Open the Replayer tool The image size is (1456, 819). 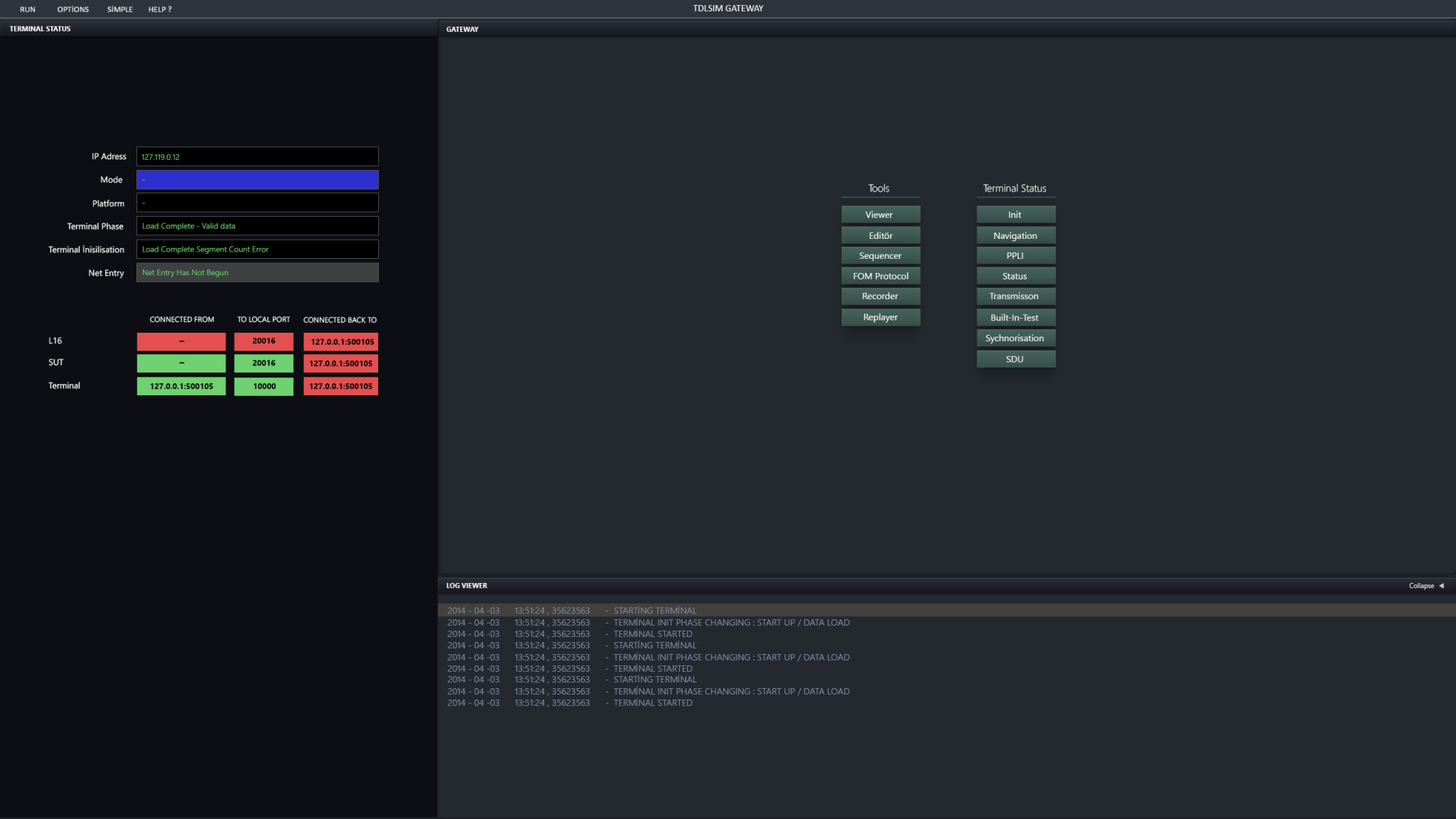point(881,317)
